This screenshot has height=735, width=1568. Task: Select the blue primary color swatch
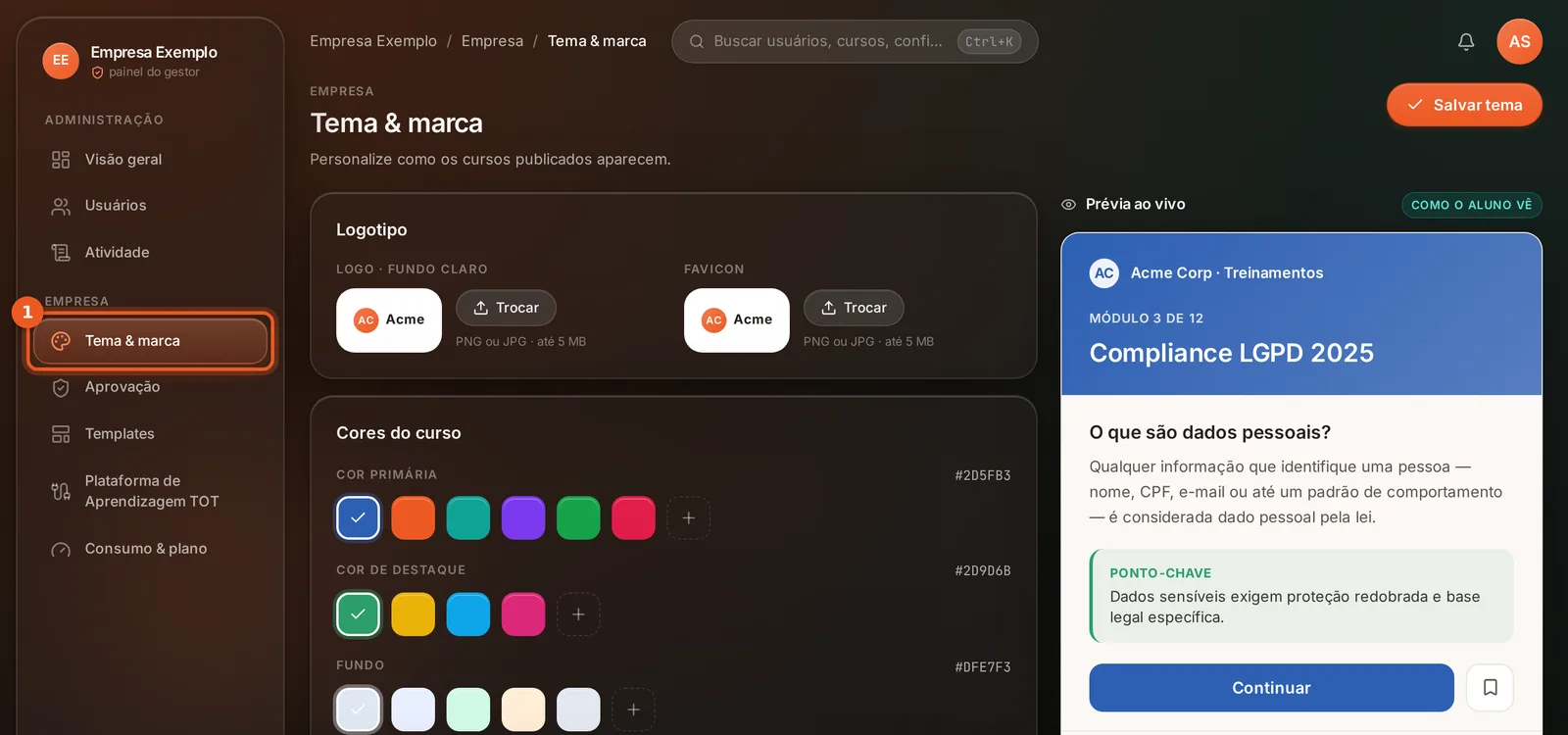point(358,517)
